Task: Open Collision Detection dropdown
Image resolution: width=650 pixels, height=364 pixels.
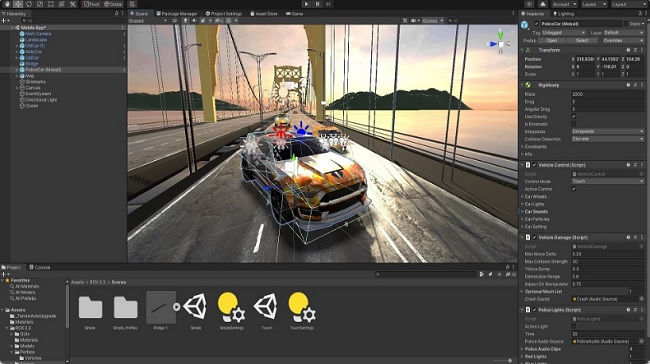Action: tap(608, 139)
